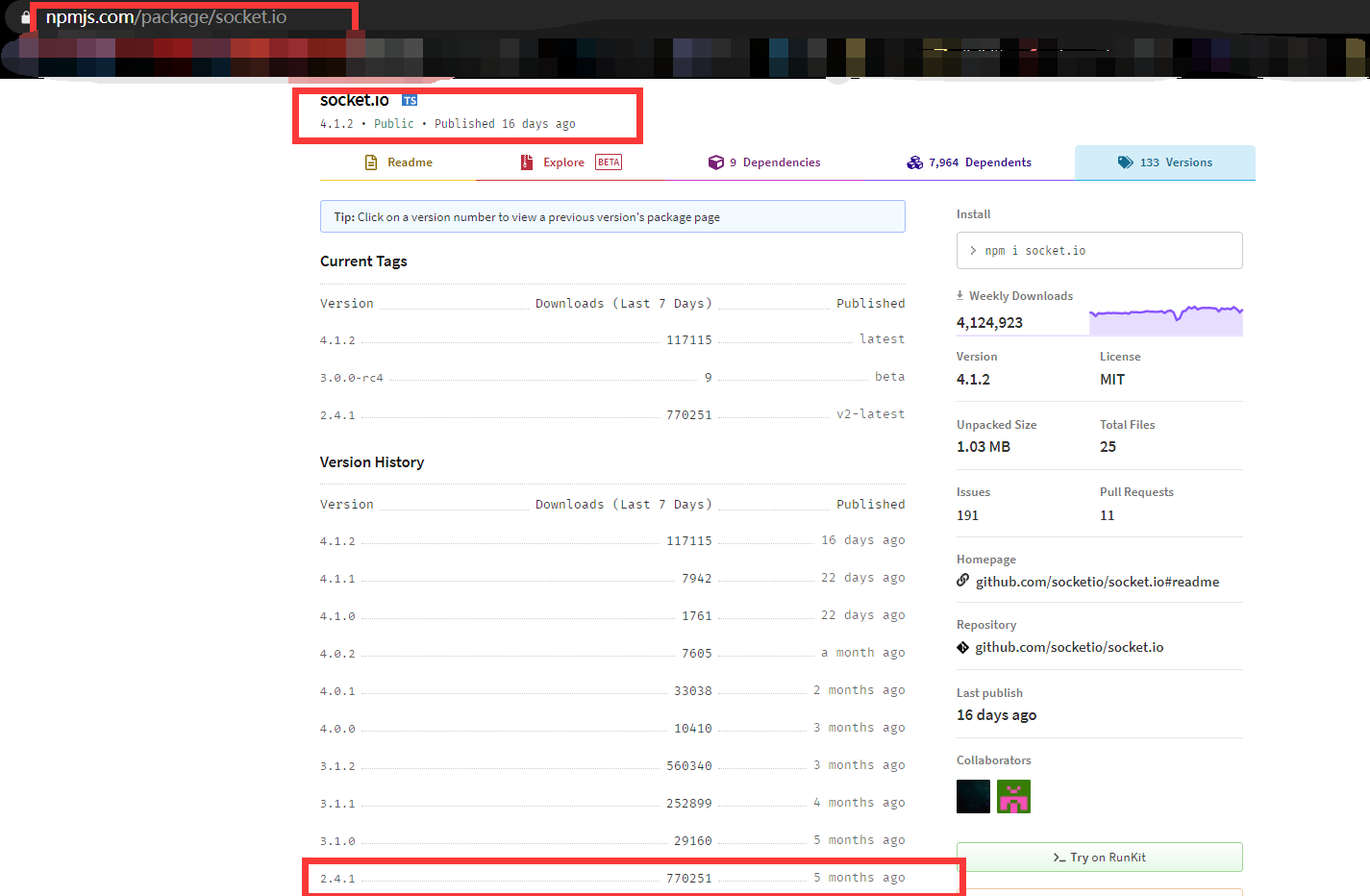Open the pink and green collaborator avatar
Screen dimensions: 1370x896
pos(1013,796)
